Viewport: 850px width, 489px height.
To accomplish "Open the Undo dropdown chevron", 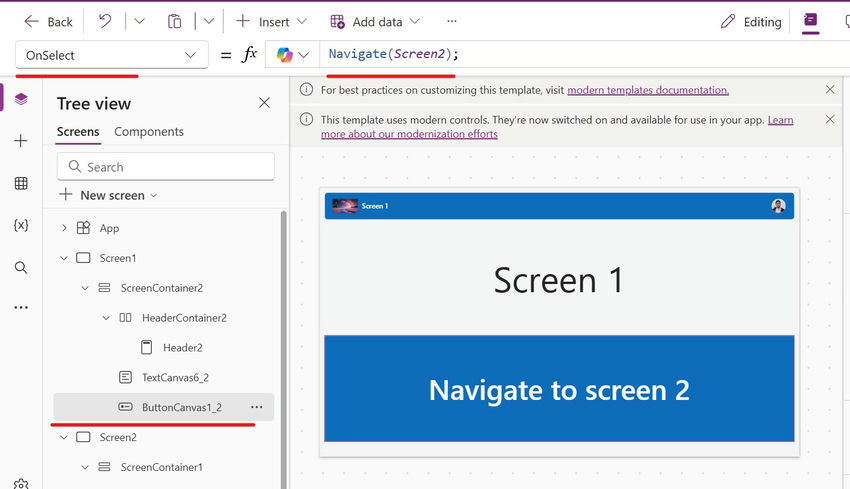I will [139, 22].
